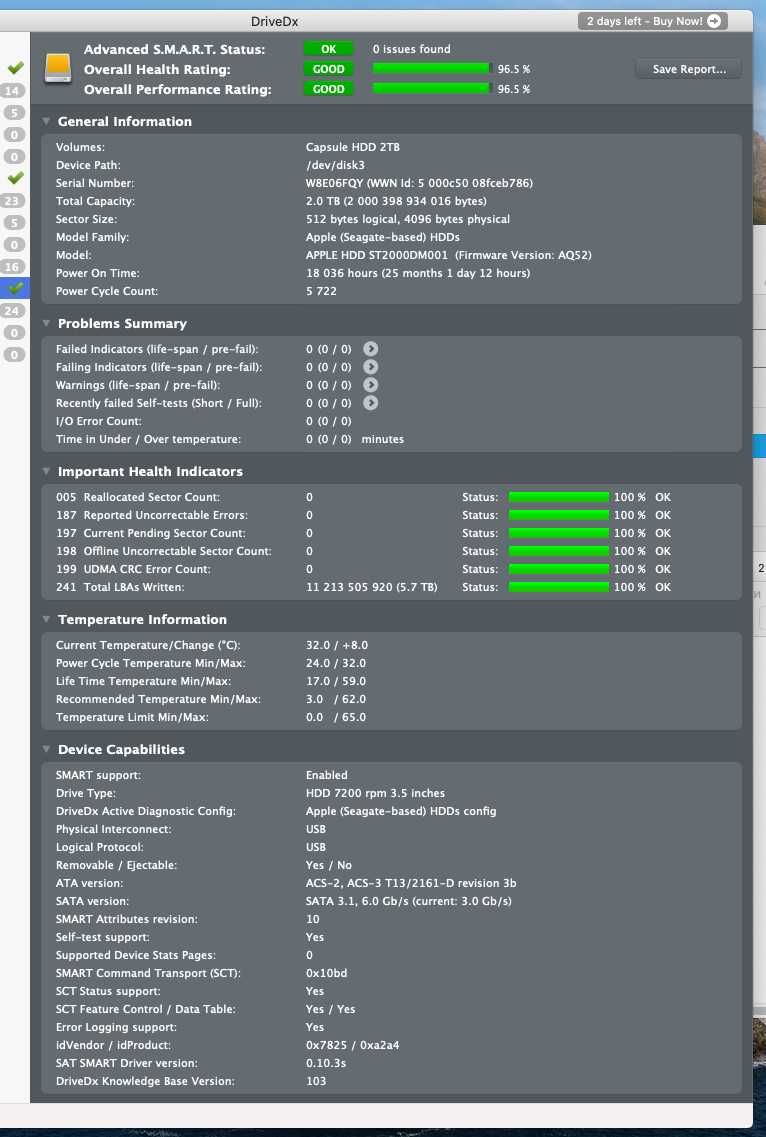
Task: Click the GOOD badge for Overall Performance Rating
Action: [329, 89]
